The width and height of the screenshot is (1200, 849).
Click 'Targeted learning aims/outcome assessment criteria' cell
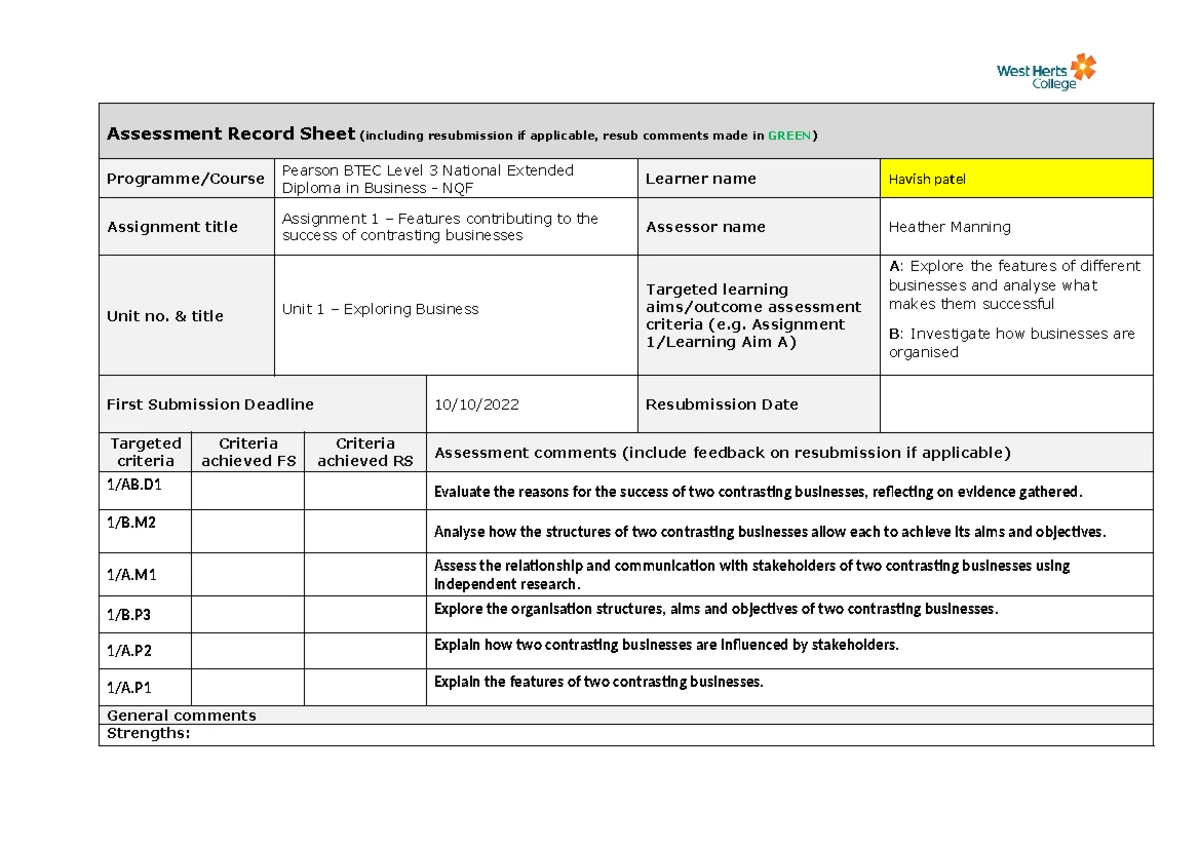pos(759,315)
